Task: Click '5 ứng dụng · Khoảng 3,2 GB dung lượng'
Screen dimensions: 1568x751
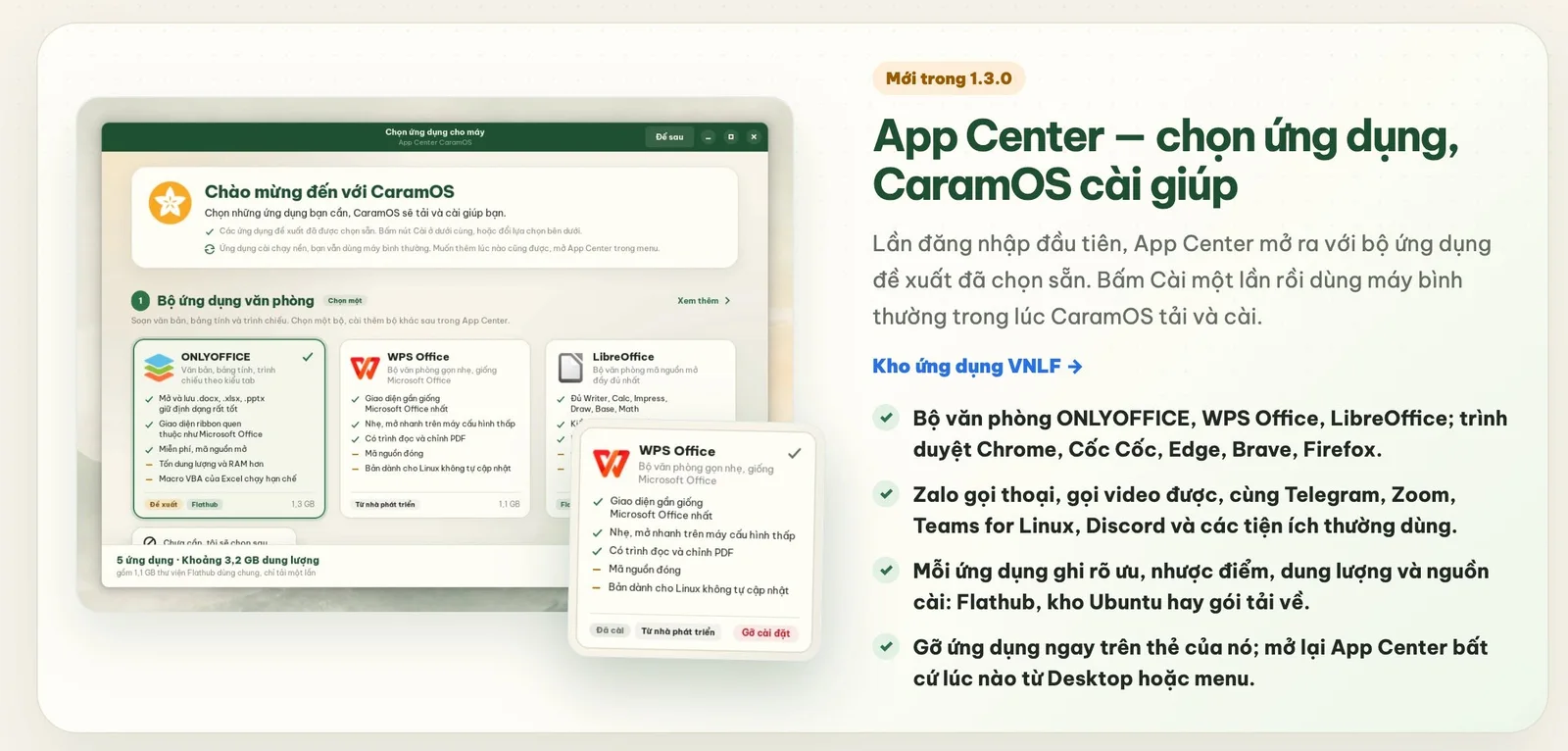Action: pos(218,560)
